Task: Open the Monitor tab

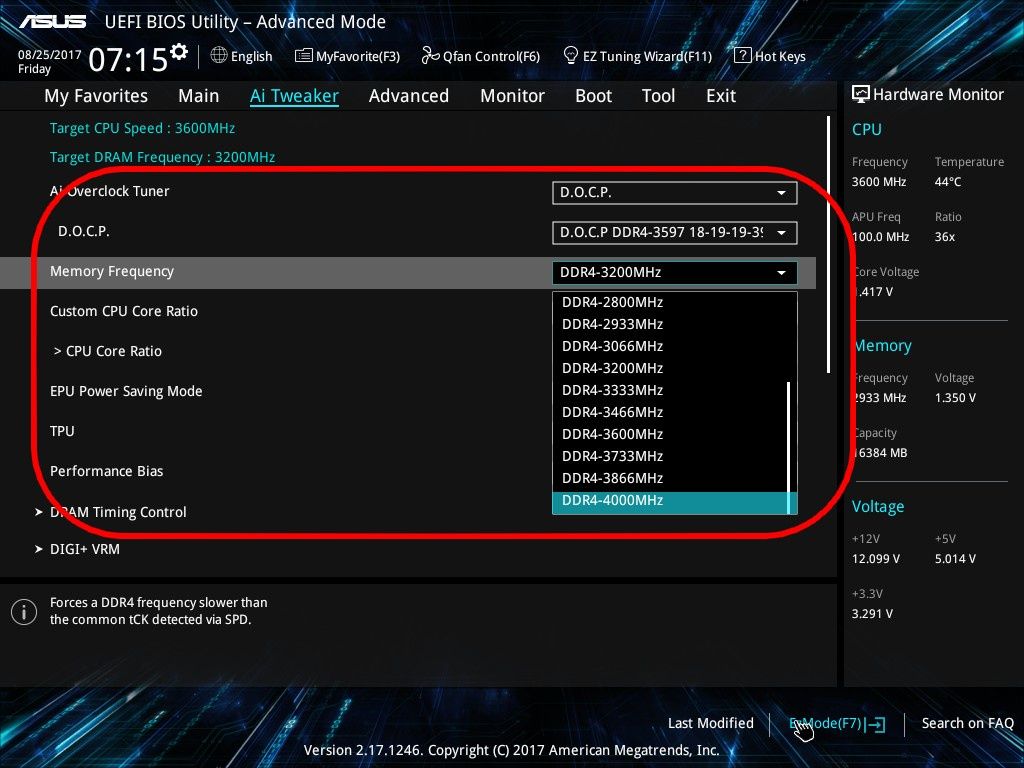Action: pyautogui.click(x=512, y=96)
